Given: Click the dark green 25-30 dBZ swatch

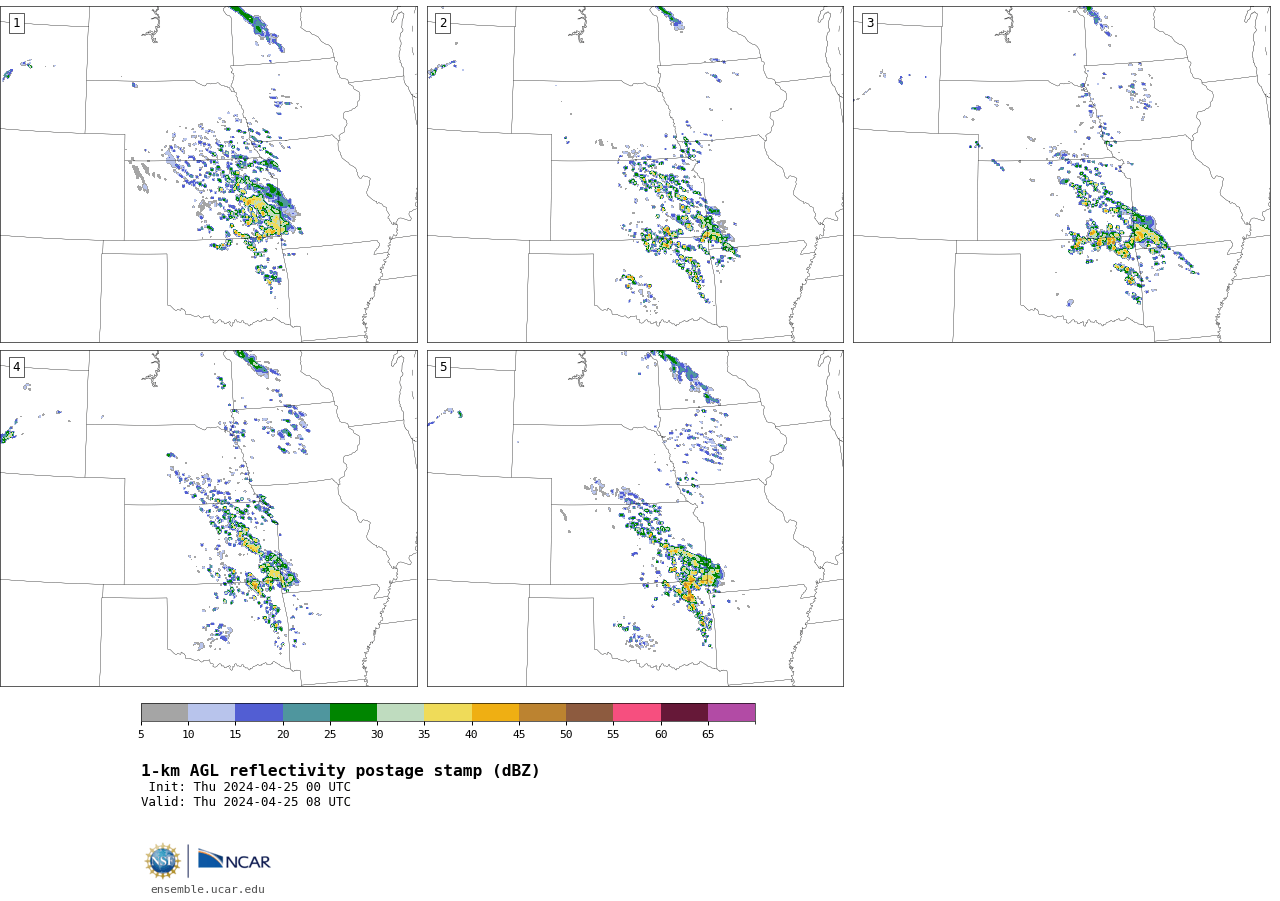Looking at the screenshot, I should [x=353, y=712].
